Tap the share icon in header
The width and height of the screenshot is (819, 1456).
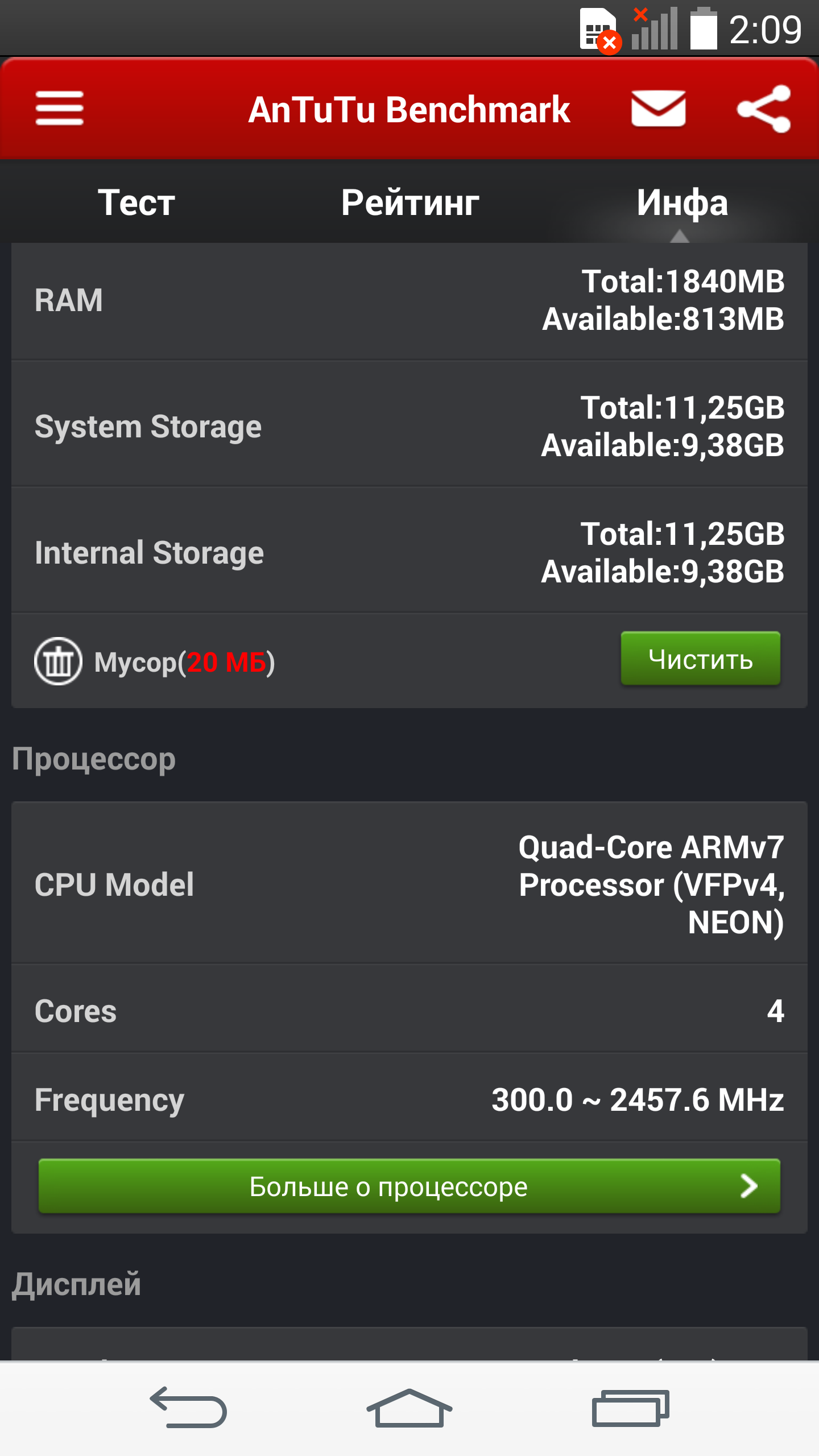pyautogui.click(x=764, y=109)
